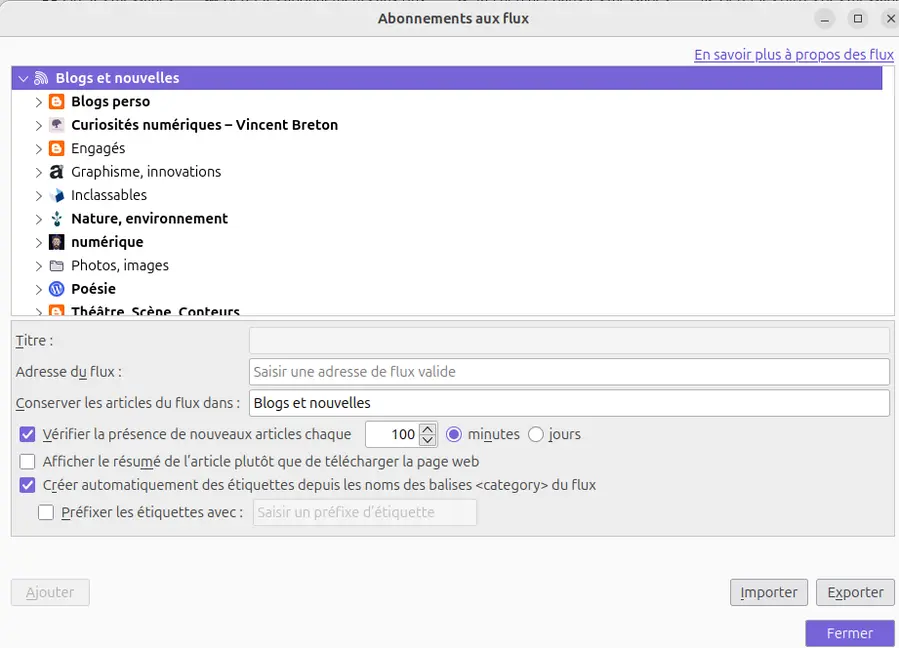
Task: Click the Blogger icon beside Engagés
Action: coord(56,149)
